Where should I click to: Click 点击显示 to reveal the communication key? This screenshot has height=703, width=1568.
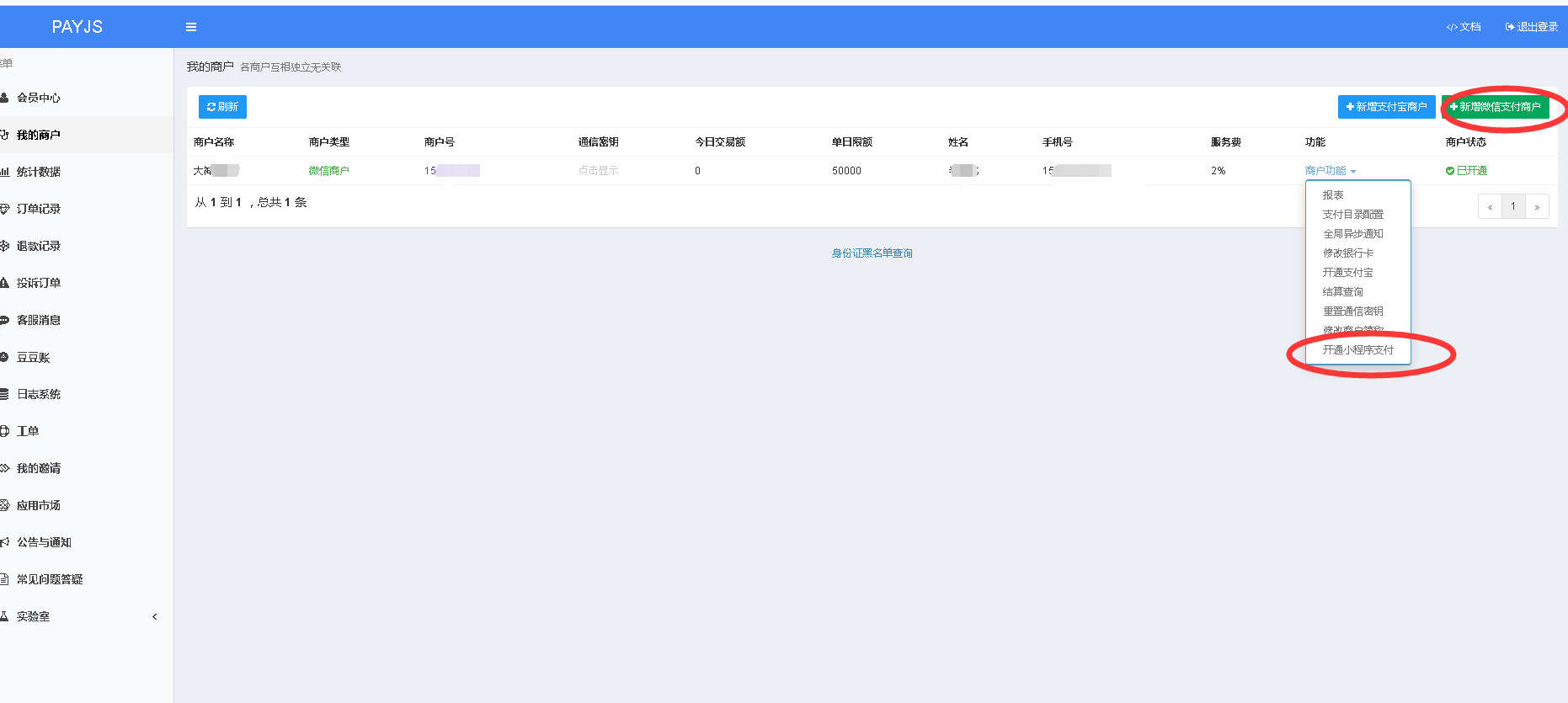[598, 171]
